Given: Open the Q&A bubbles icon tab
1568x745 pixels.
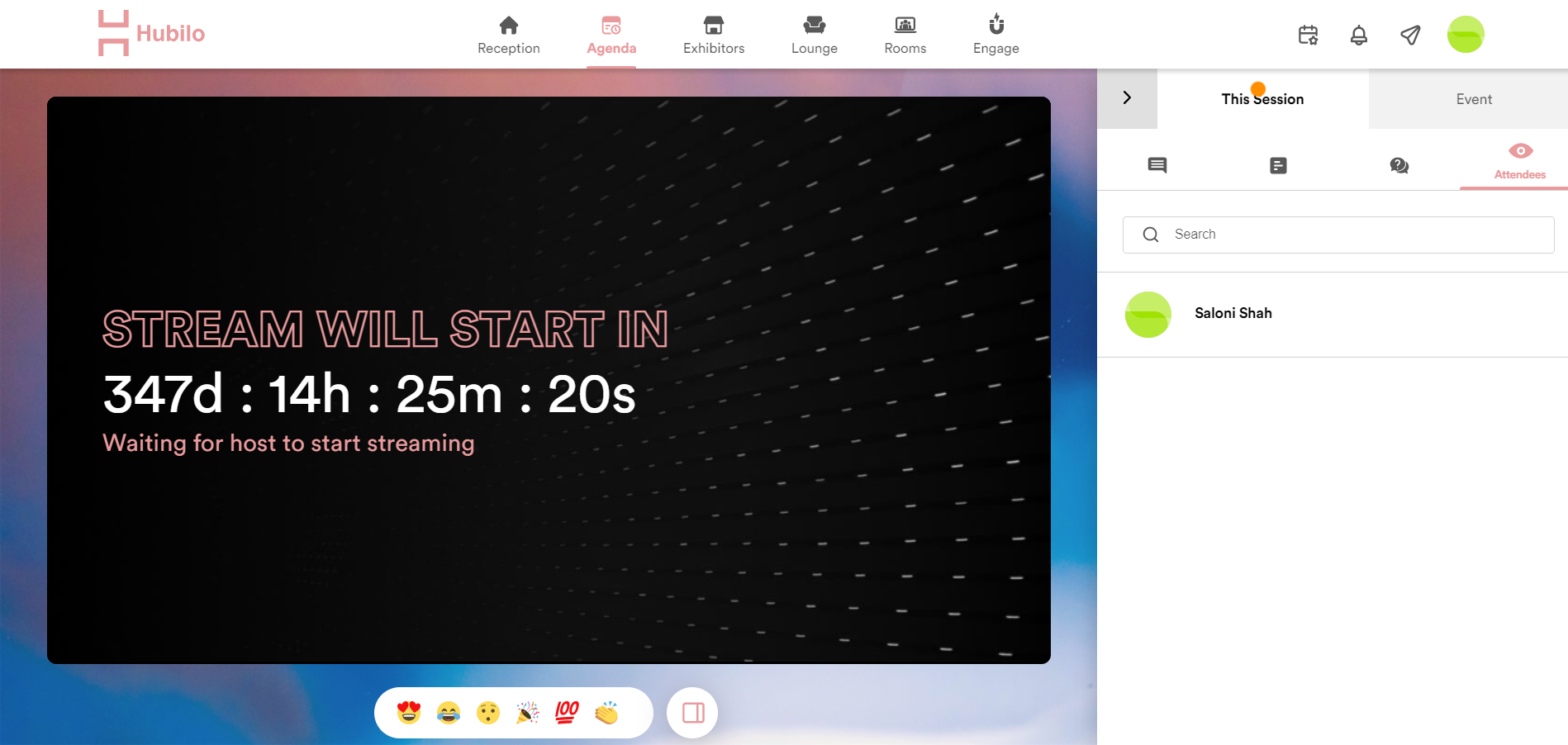Looking at the screenshot, I should tap(1399, 165).
